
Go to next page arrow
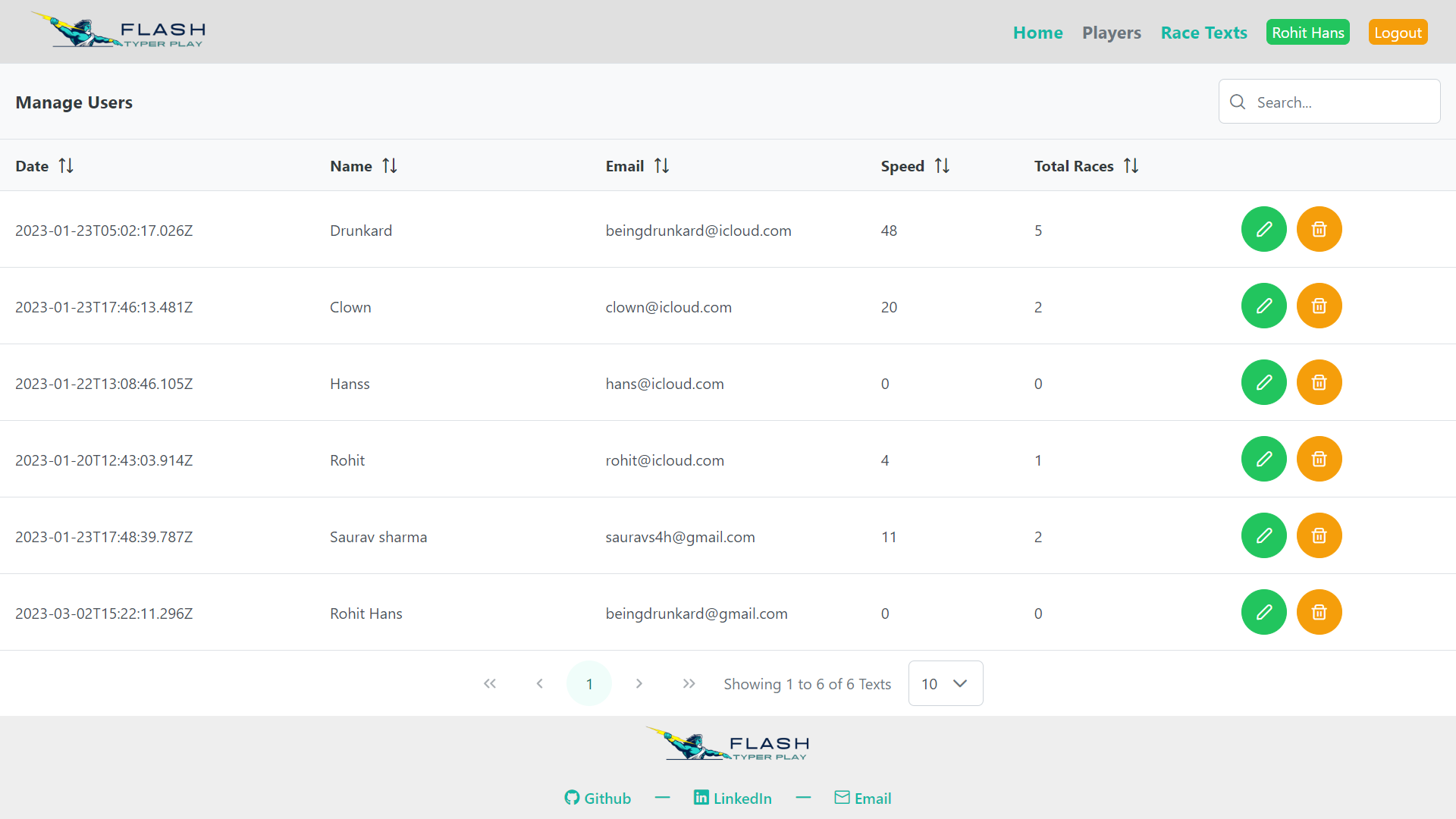639,683
